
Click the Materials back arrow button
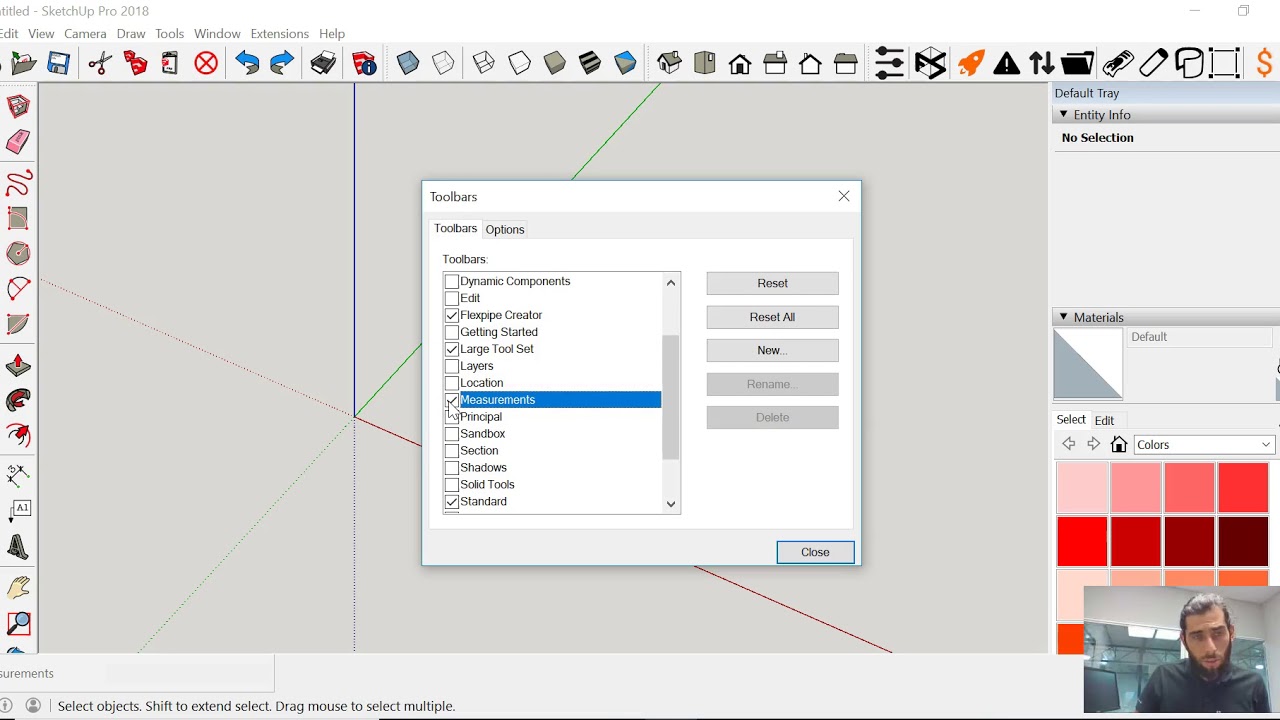click(x=1069, y=445)
